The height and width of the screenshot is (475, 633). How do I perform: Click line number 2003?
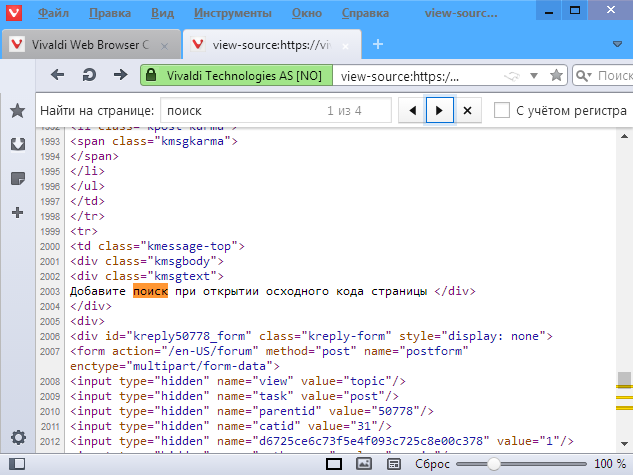[50, 291]
